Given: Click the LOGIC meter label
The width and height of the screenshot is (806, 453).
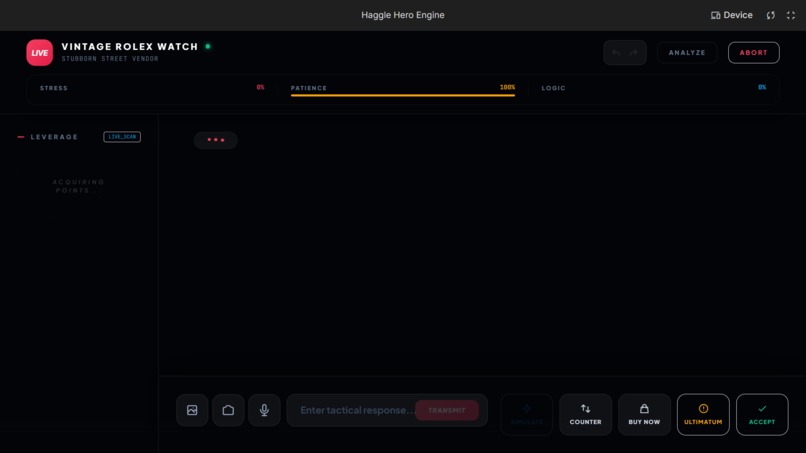Looking at the screenshot, I should 553,88.
